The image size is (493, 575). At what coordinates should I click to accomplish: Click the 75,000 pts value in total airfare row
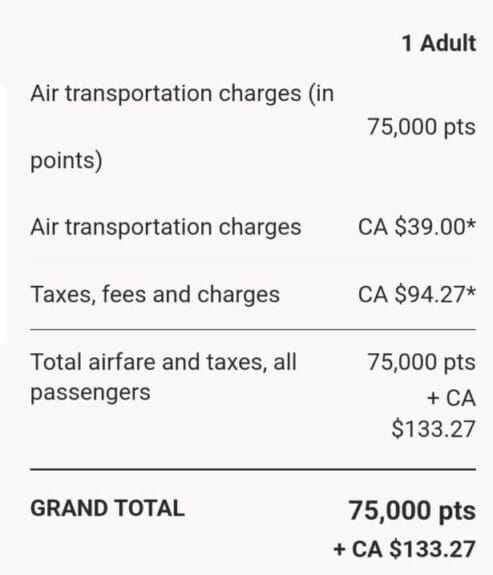[x=421, y=362]
